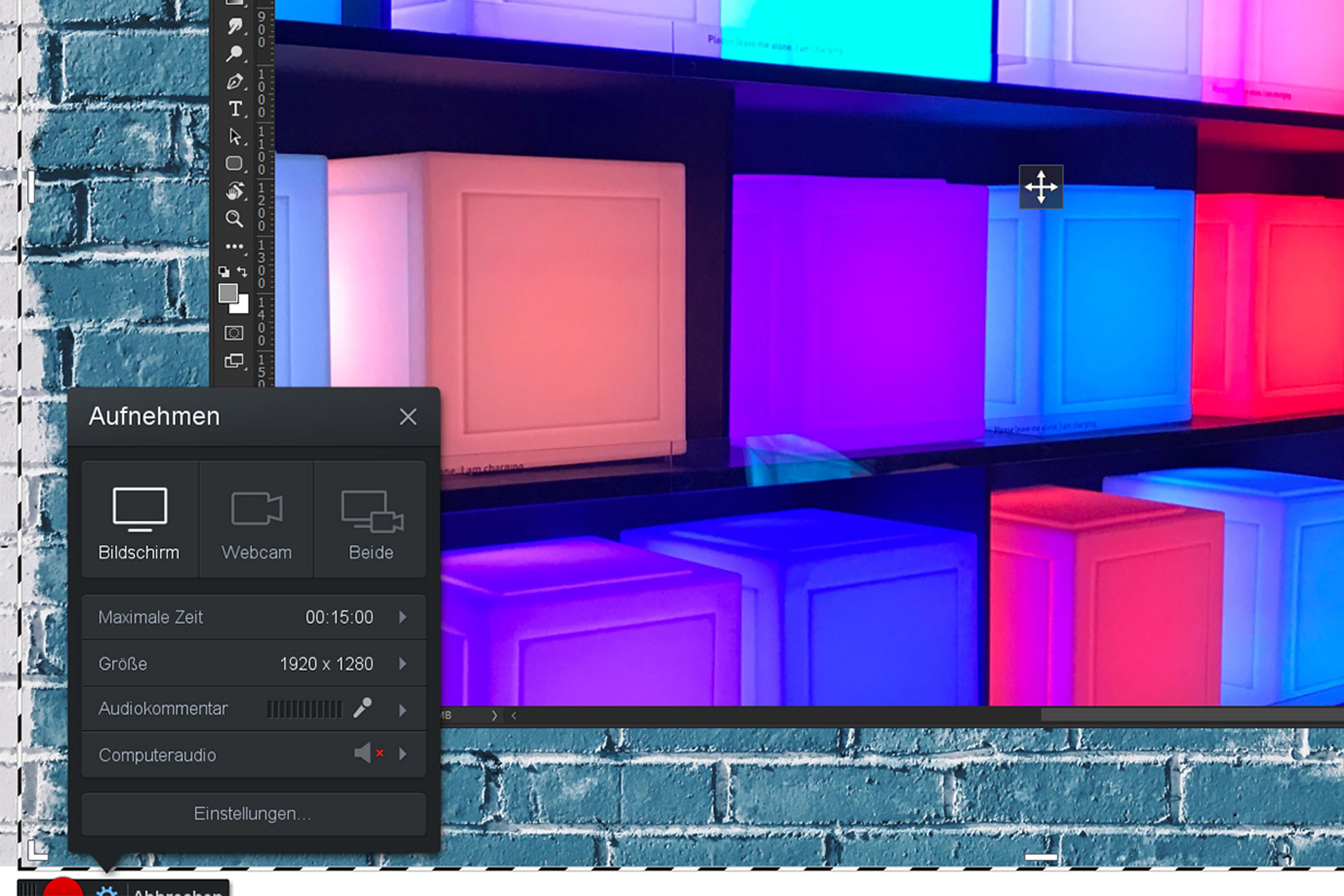Select the Dodge tool in Photoshop toolbar
1344x896 pixels.
[x=234, y=54]
